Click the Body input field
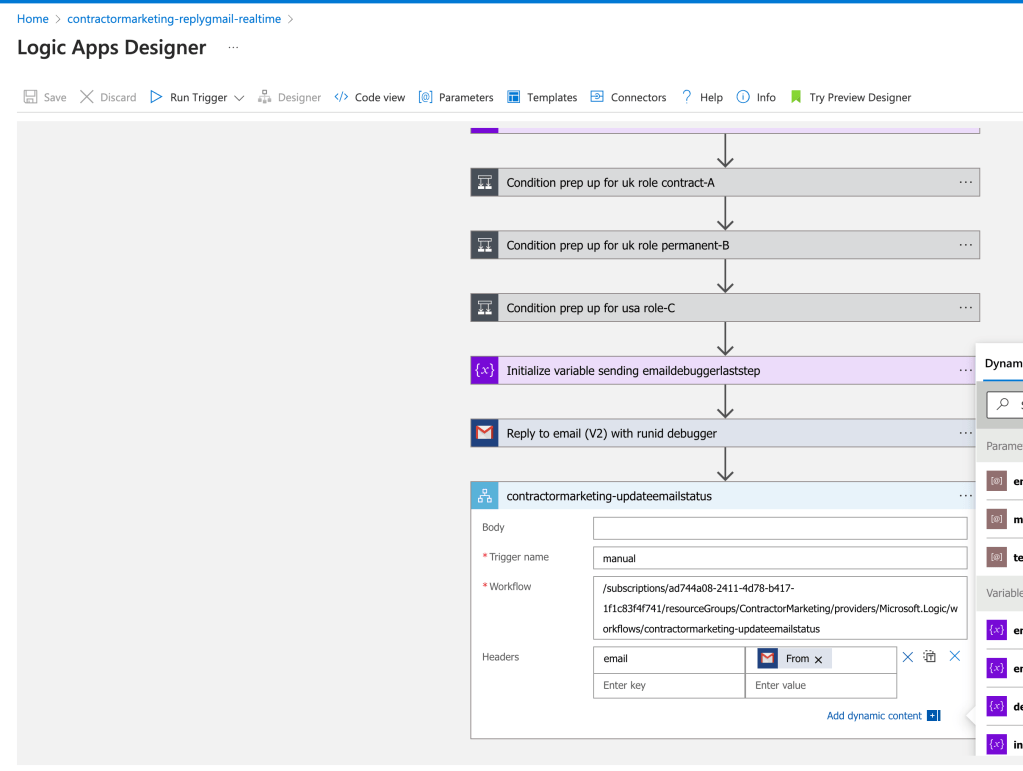Screen dimensions: 1023x771 (x=780, y=528)
